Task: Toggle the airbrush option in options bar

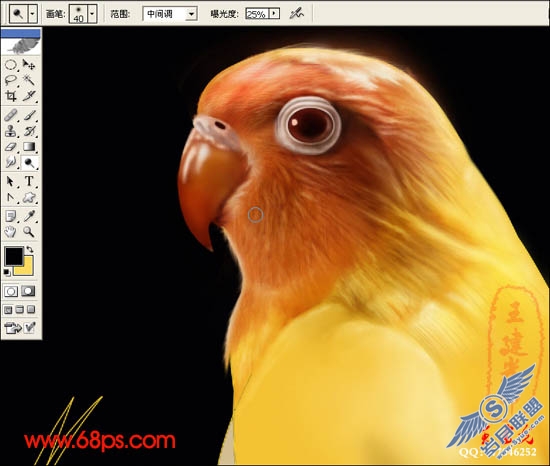Action: tap(296, 14)
